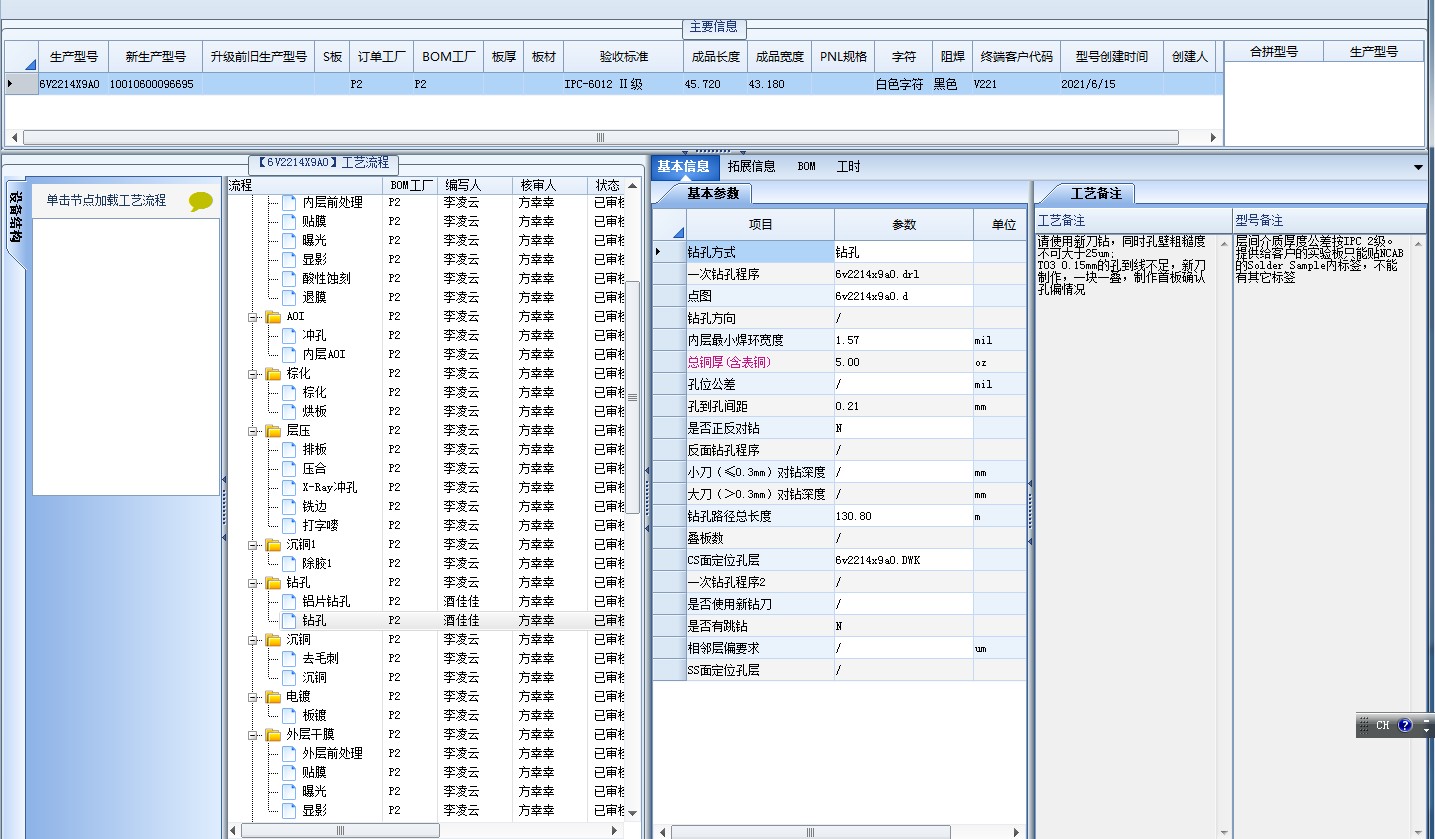
Task: Click the 6v2214x9a0.drl program value
Action: click(x=877, y=274)
